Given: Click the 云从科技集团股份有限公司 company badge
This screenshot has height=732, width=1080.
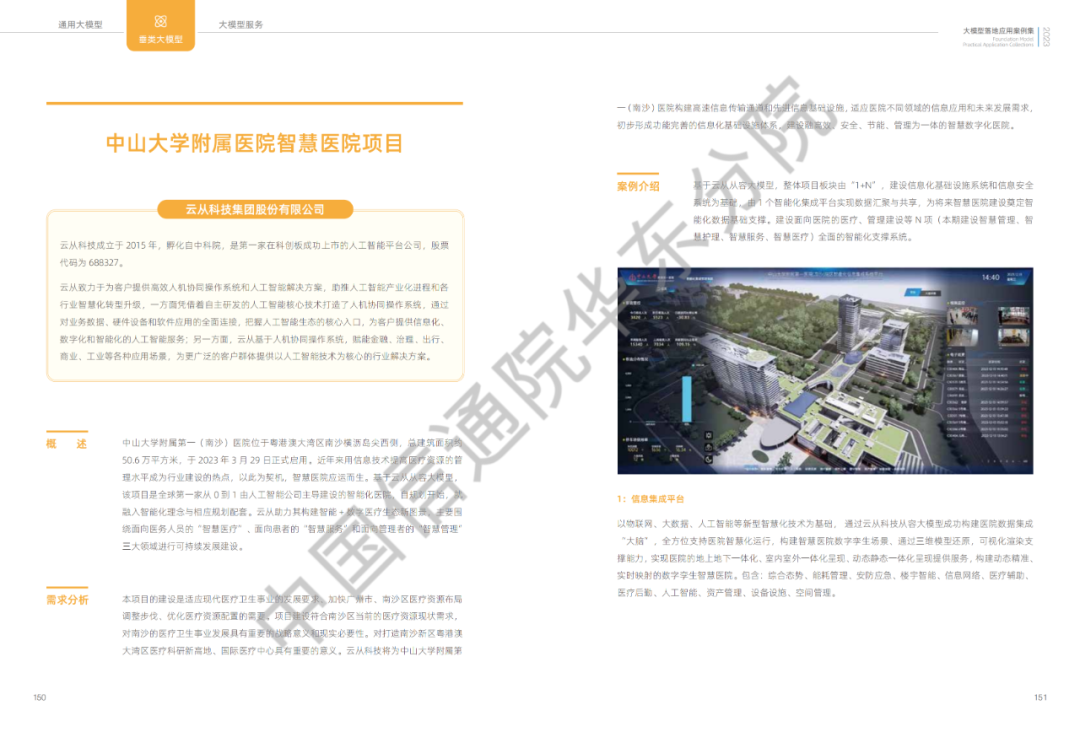Looking at the screenshot, I should point(255,209).
